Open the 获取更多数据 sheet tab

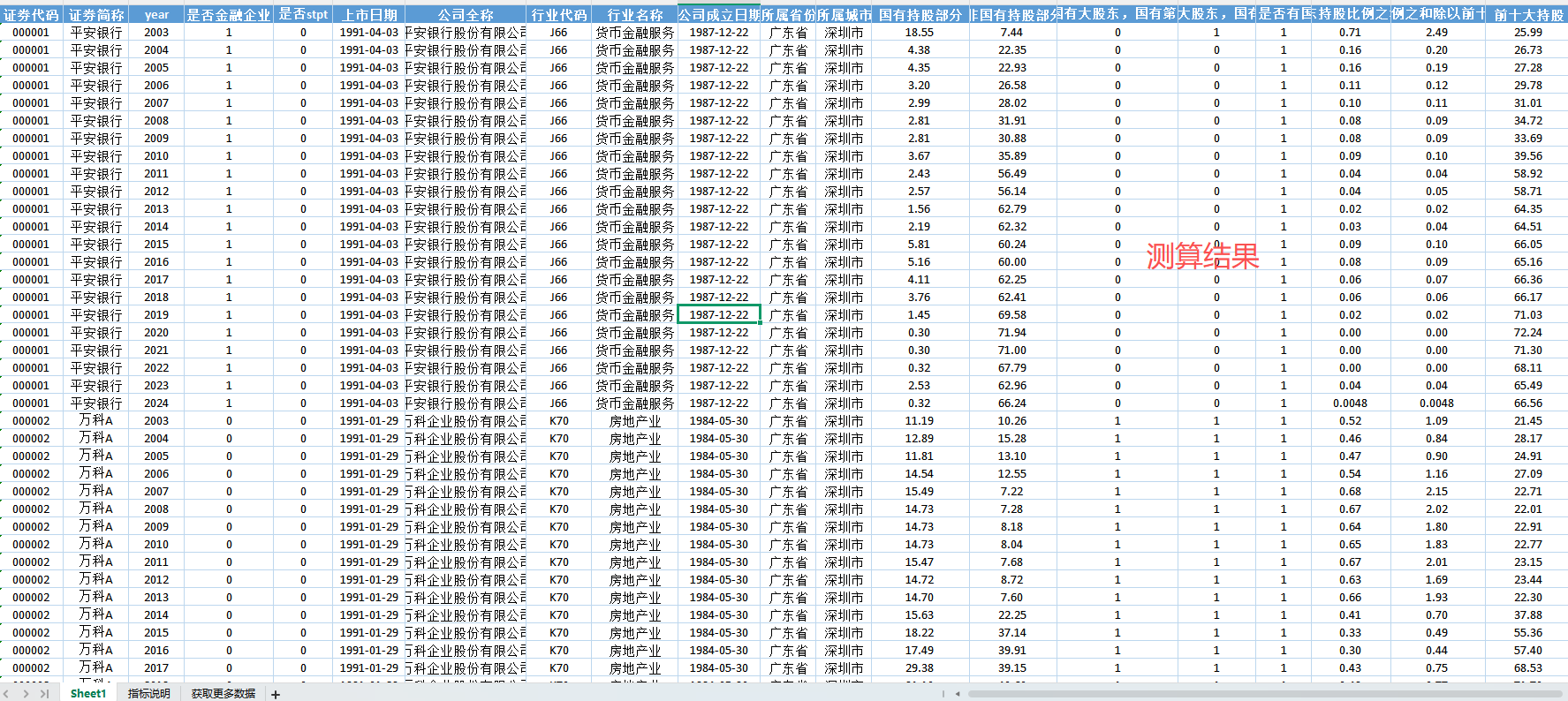coord(223,694)
